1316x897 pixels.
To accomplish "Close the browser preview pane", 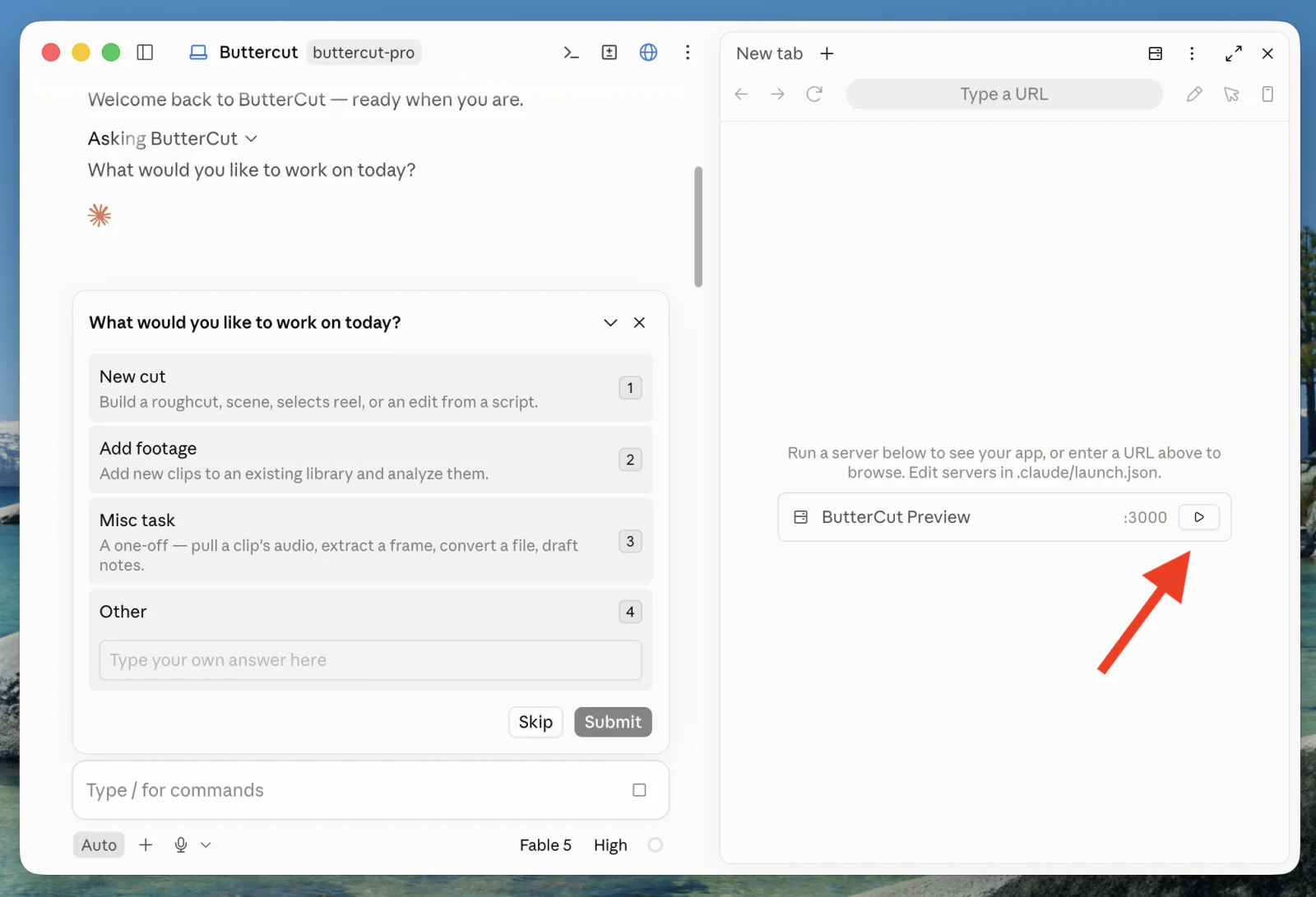I will click(1267, 53).
